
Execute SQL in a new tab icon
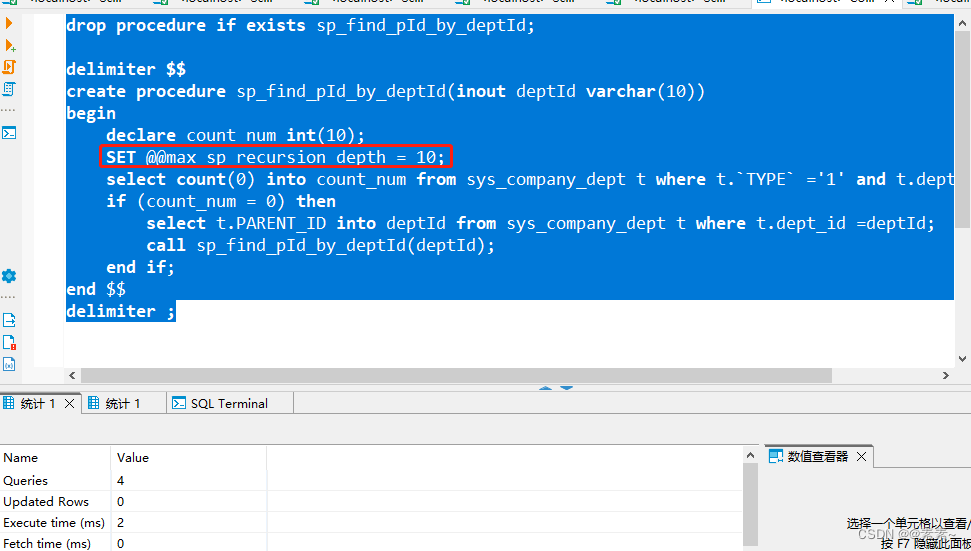coord(9,45)
